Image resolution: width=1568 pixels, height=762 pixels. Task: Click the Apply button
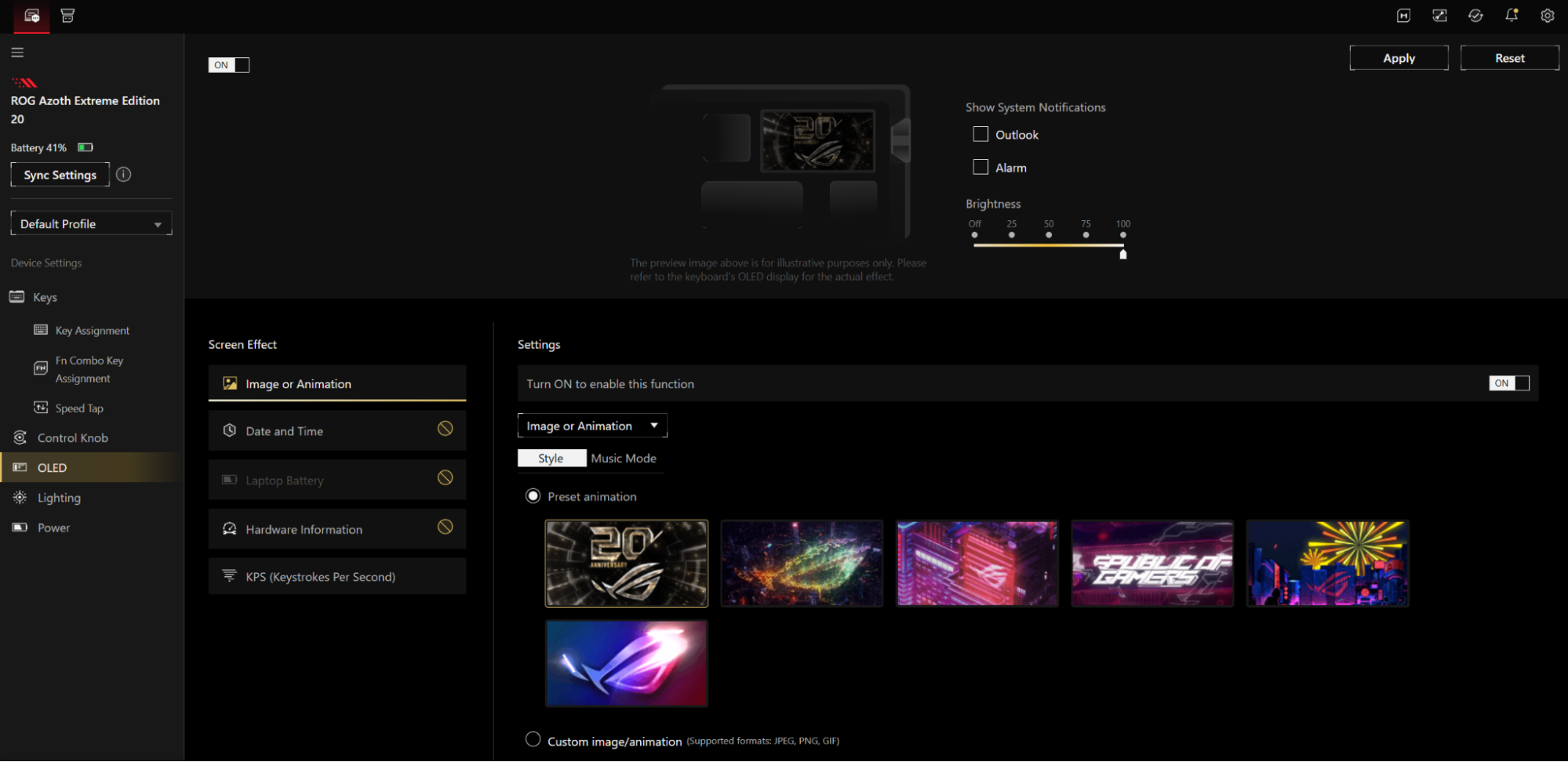click(x=1399, y=58)
